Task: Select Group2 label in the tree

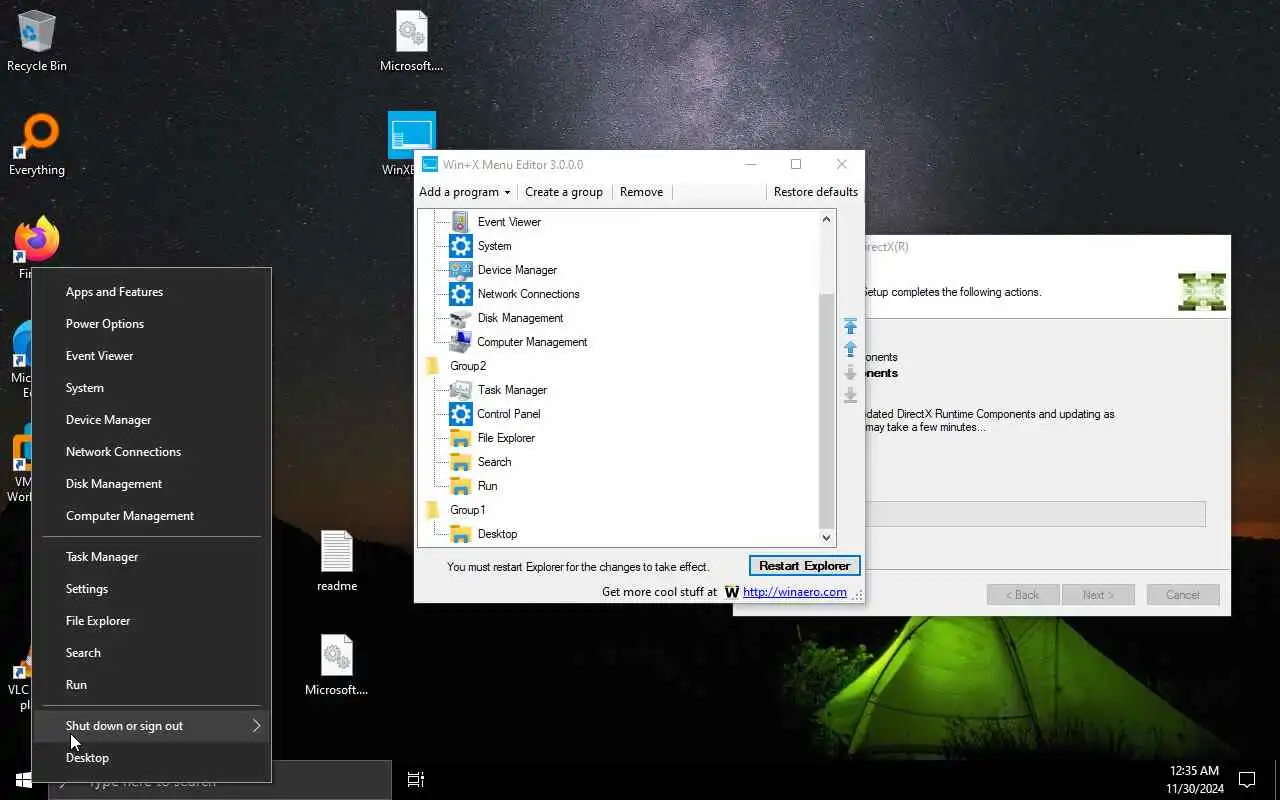Action: pos(468,366)
